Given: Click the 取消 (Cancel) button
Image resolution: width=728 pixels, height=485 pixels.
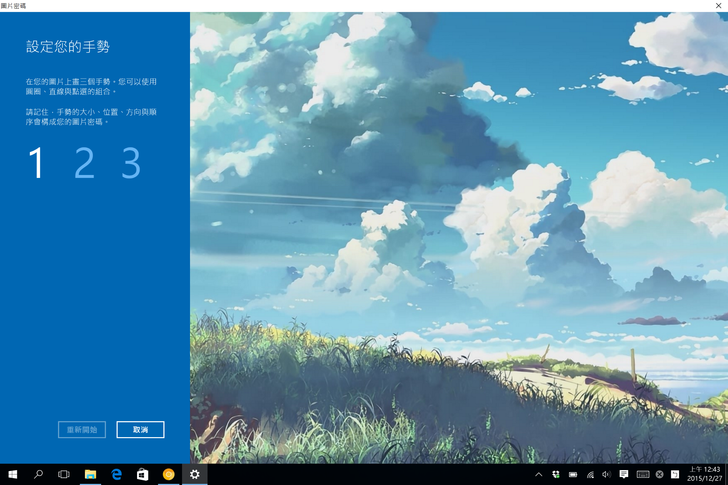Looking at the screenshot, I should pyautogui.click(x=140, y=429).
